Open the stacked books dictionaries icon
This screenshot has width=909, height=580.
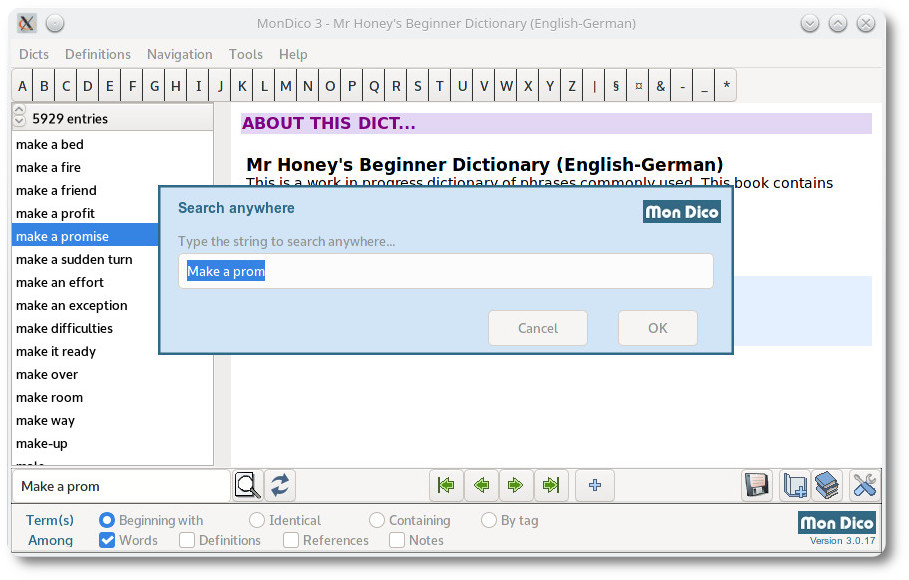[x=827, y=485]
